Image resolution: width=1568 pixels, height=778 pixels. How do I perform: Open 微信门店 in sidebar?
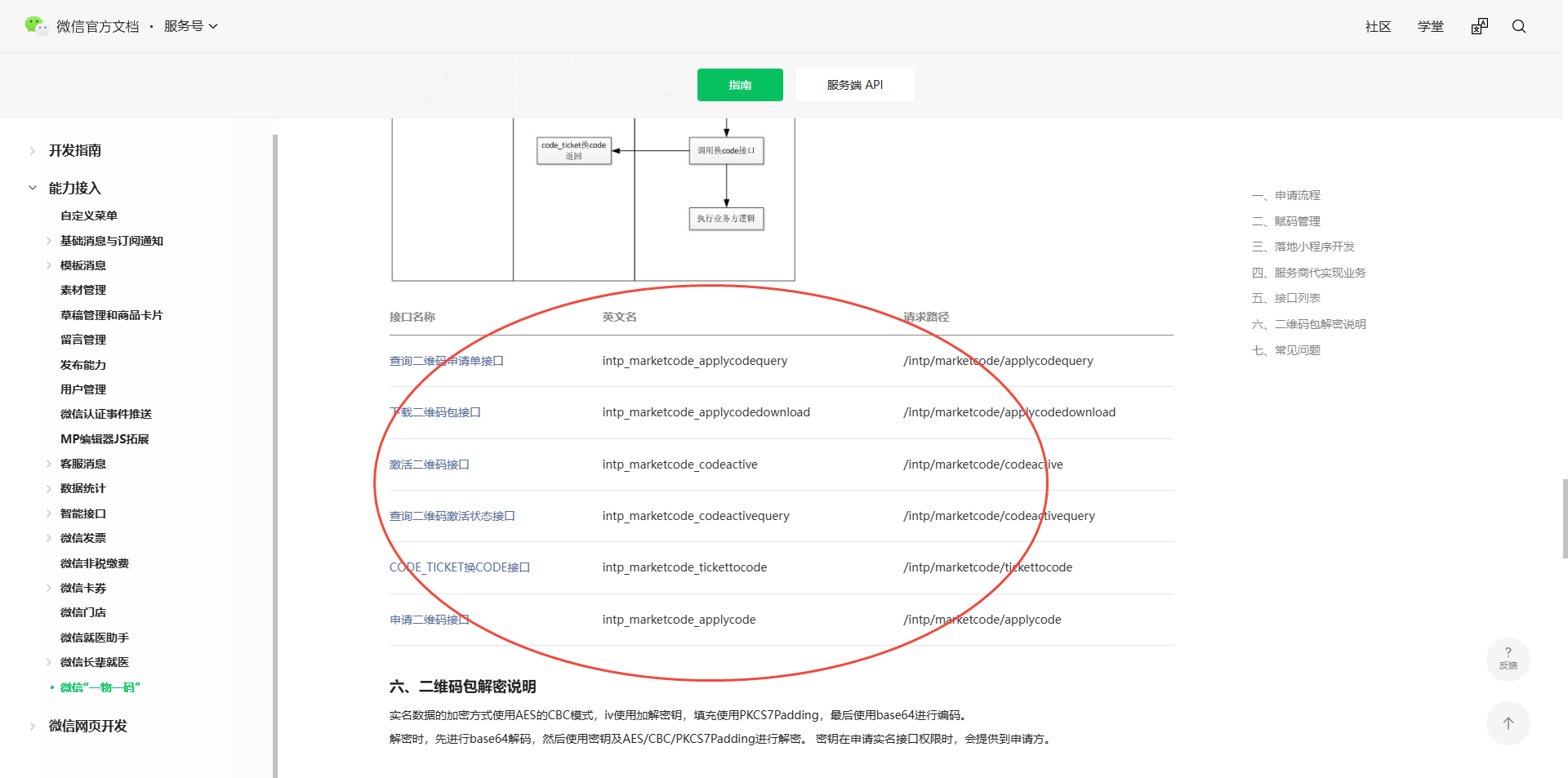click(x=83, y=612)
